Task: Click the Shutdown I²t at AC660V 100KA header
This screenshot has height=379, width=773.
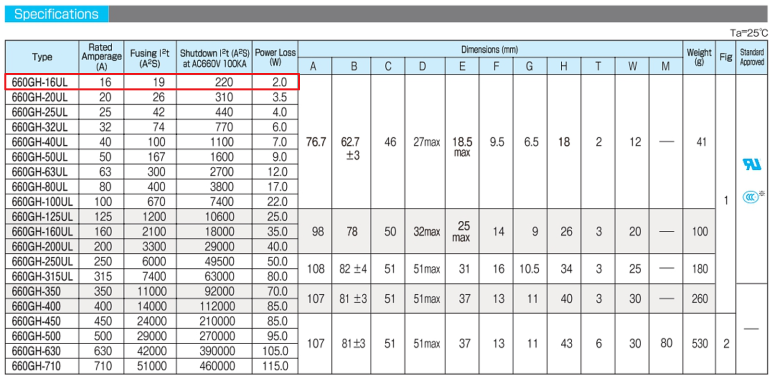Action: (214, 57)
